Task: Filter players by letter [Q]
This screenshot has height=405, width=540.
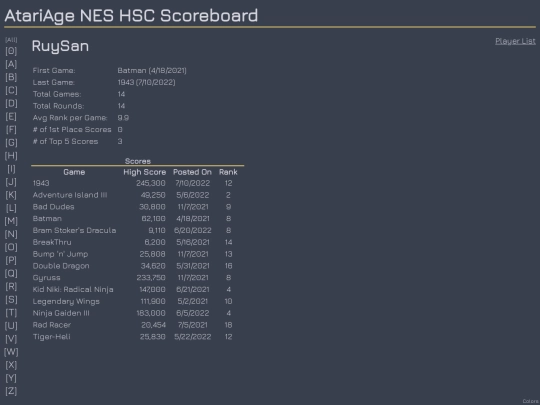Action: 11,273
